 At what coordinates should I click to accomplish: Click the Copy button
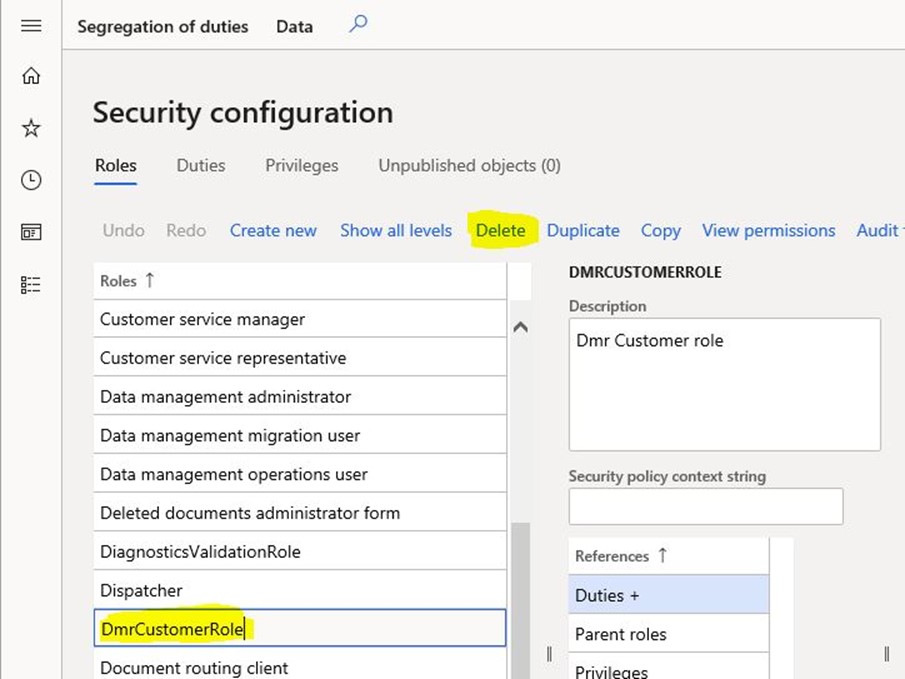661,230
